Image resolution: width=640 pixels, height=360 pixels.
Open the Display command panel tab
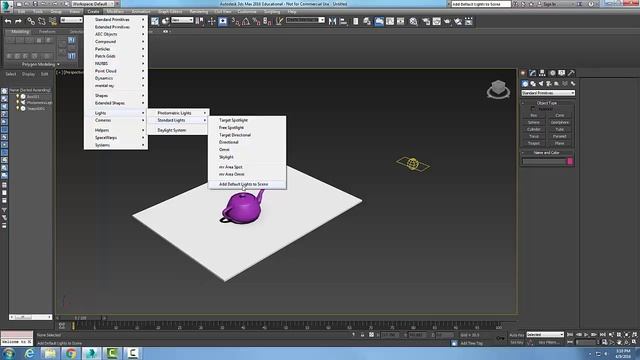pos(562,73)
